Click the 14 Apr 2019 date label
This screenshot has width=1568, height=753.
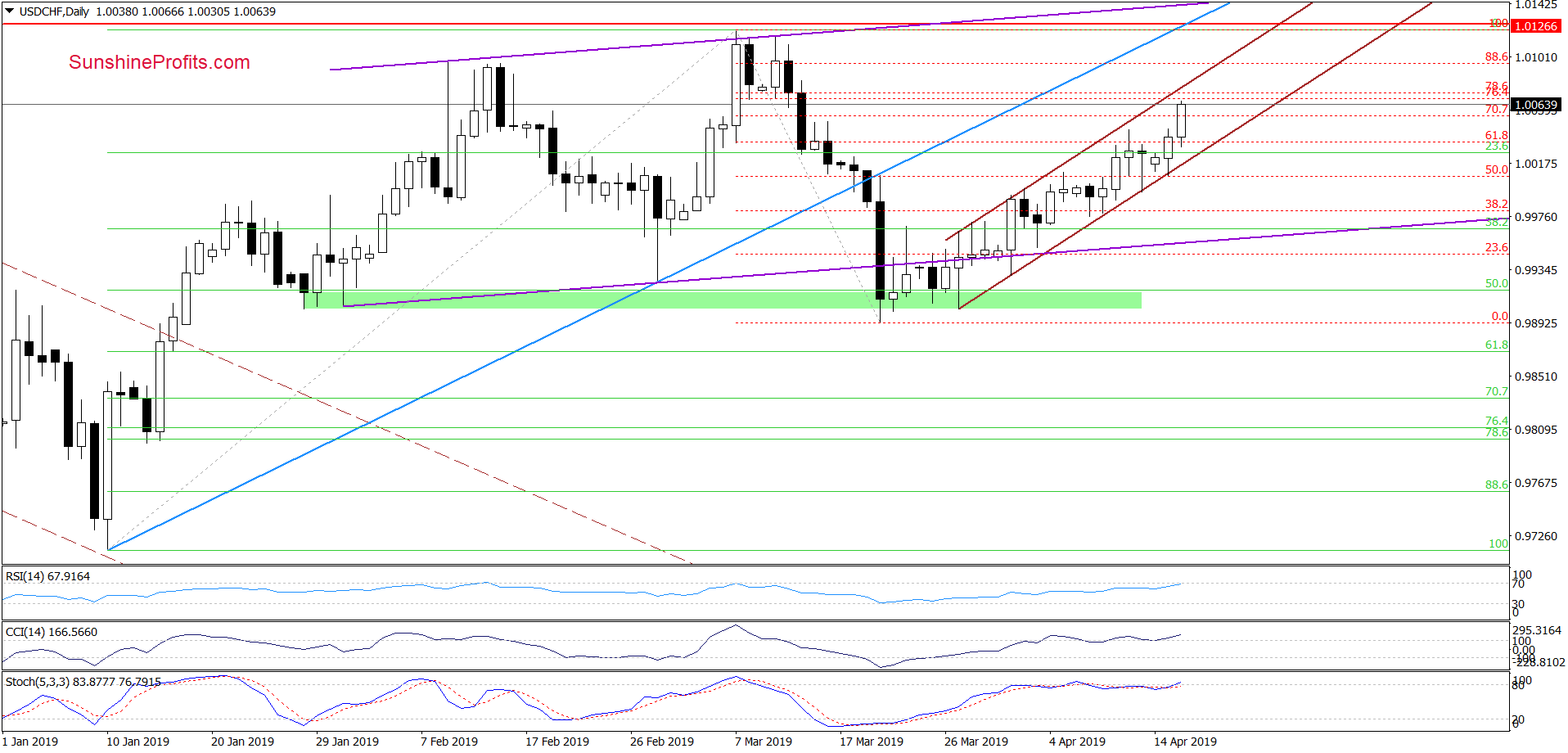(1185, 742)
